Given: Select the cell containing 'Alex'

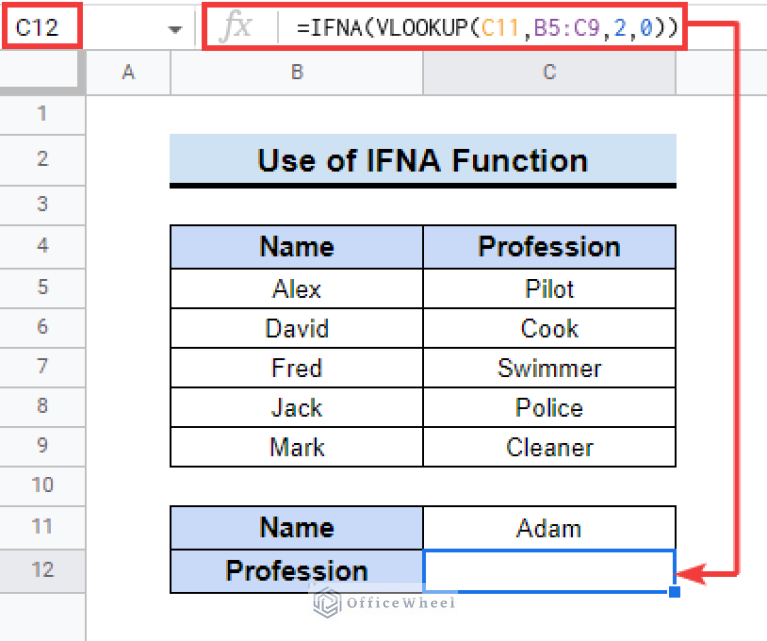Looking at the screenshot, I should click(296, 288).
